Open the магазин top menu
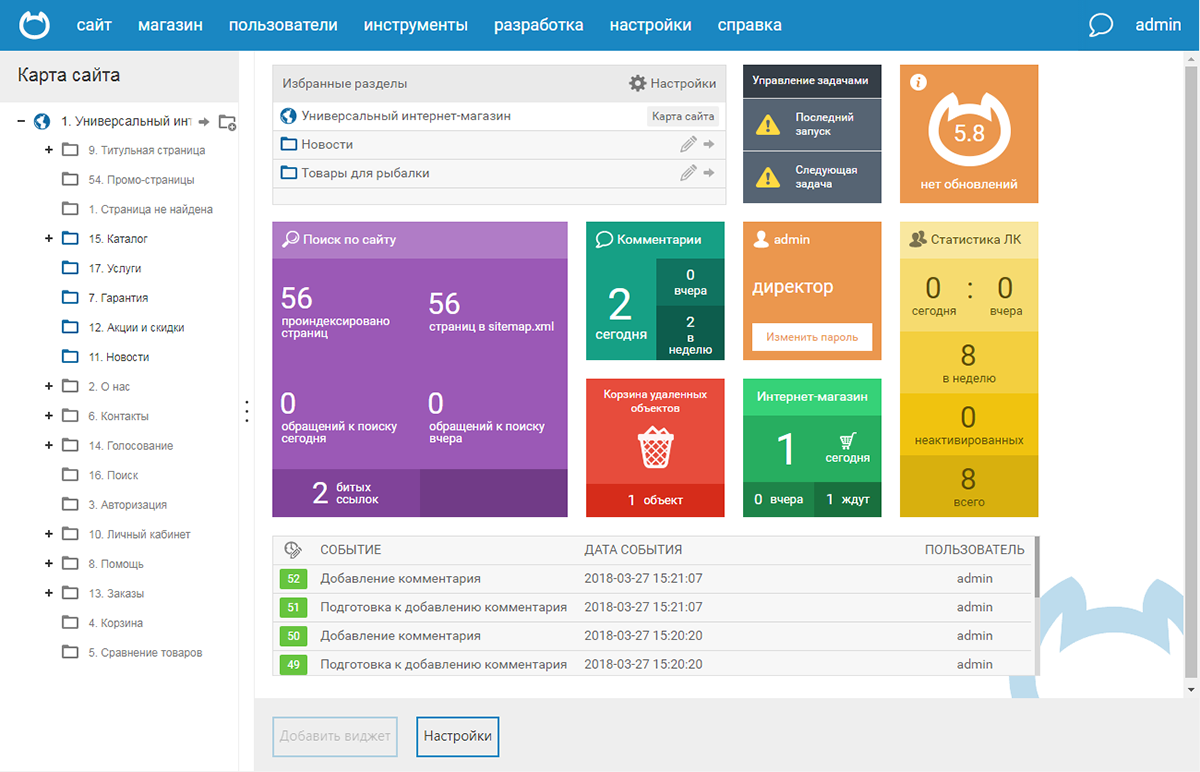 click(170, 25)
